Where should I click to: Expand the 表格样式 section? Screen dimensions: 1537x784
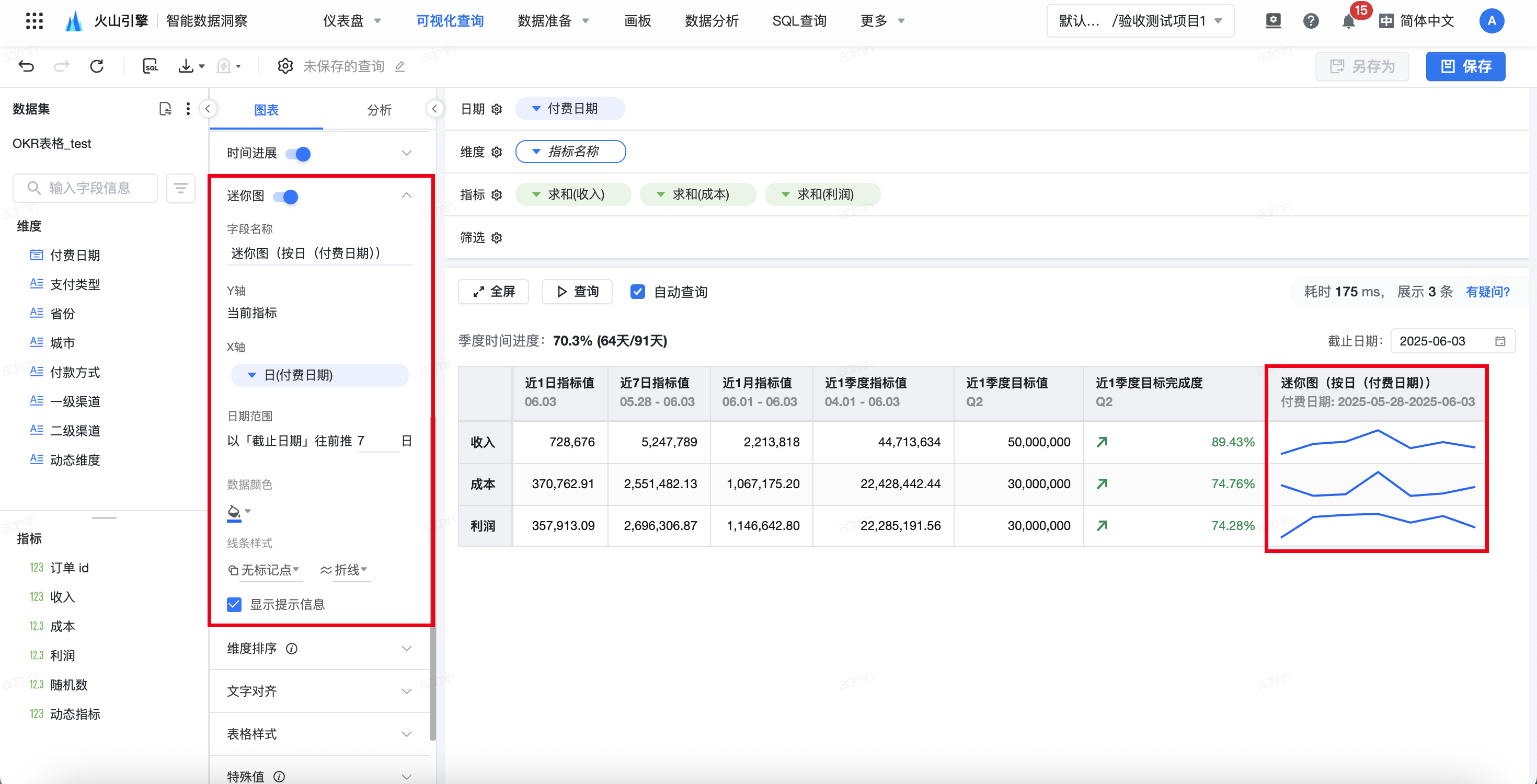(x=320, y=734)
